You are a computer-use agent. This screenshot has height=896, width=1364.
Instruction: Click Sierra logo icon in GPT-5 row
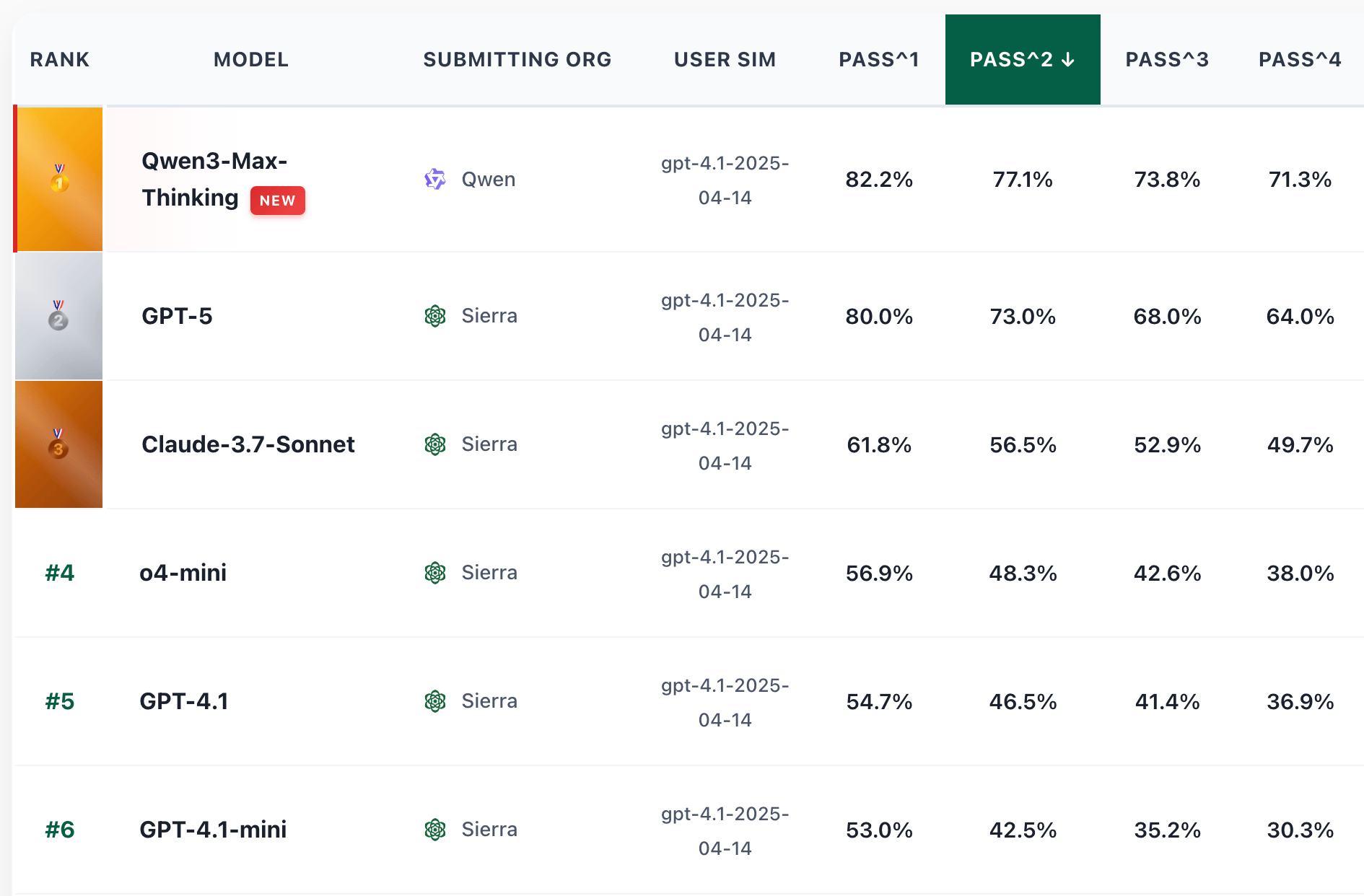435,316
